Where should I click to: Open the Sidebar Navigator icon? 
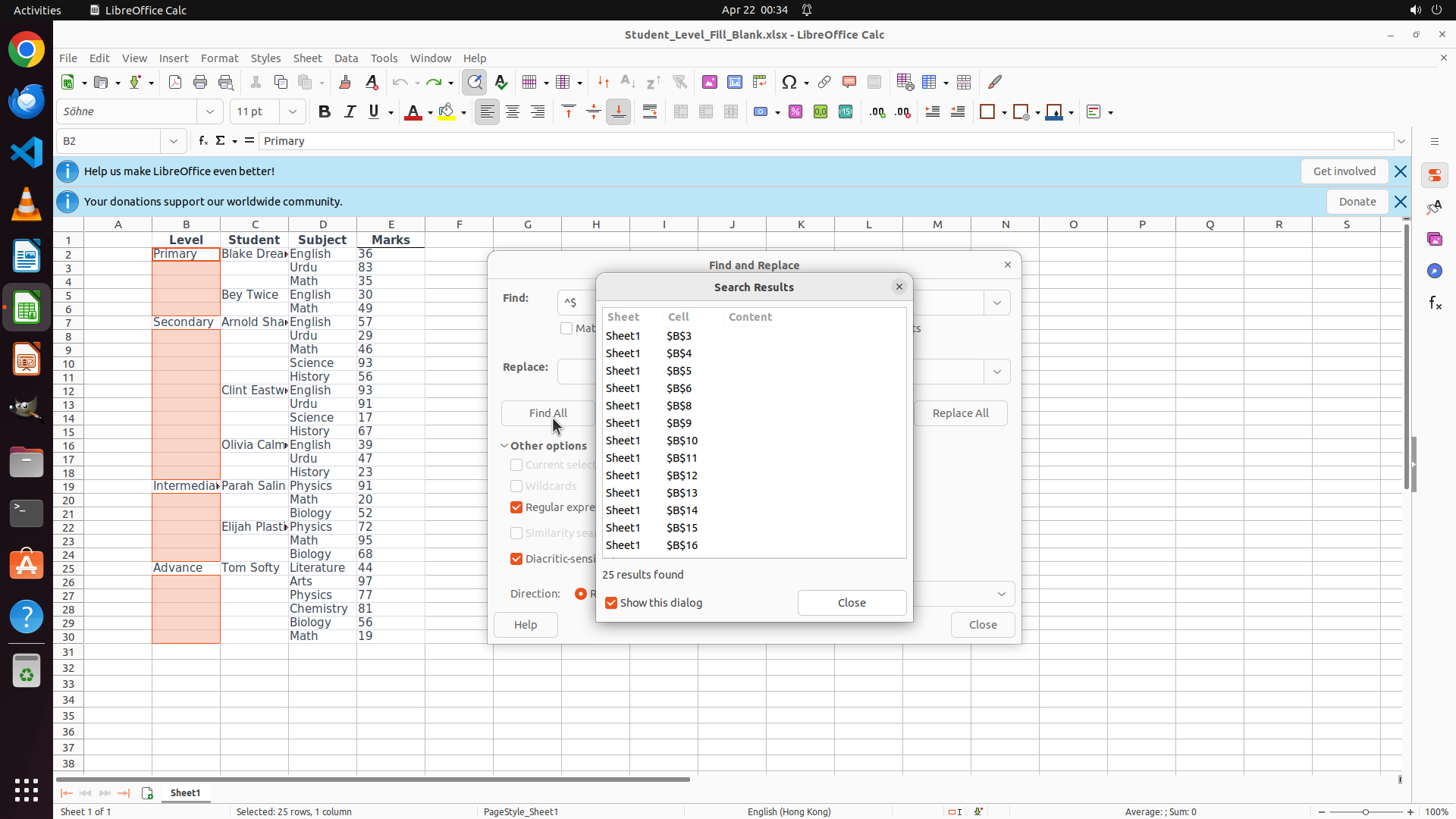pyautogui.click(x=1434, y=271)
